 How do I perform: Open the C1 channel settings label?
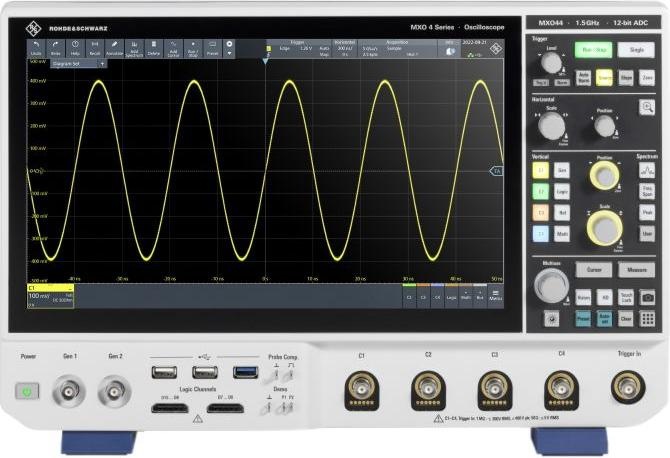click(50, 295)
